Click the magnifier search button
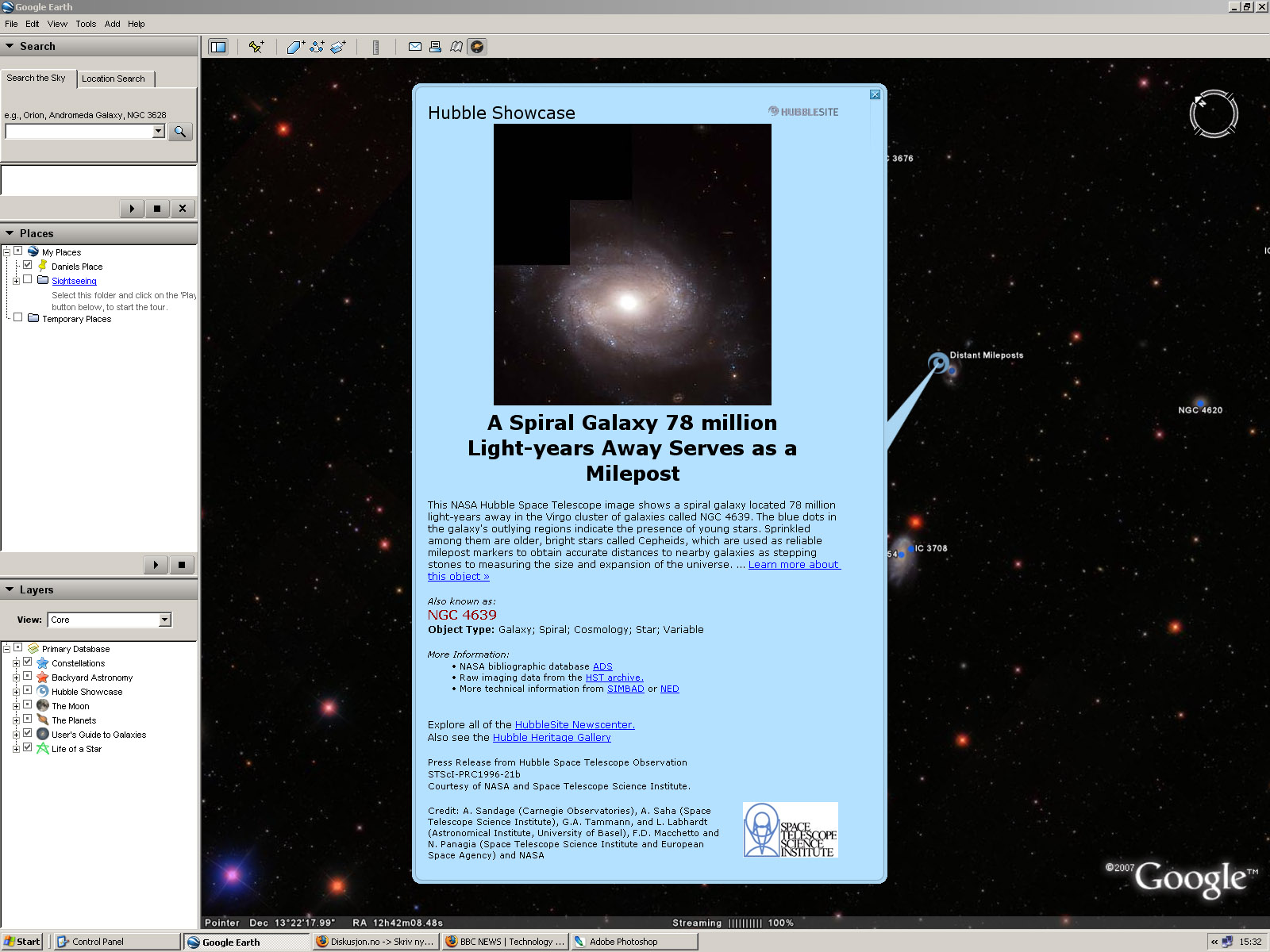The image size is (1270, 952). pos(180,132)
